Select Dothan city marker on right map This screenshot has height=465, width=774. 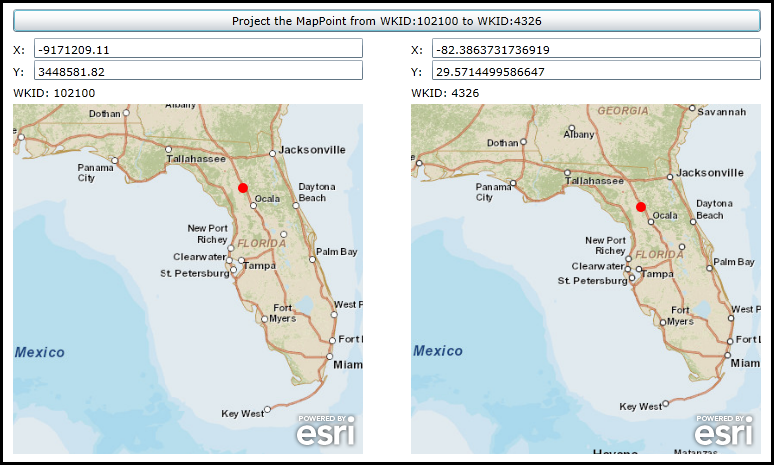pos(525,143)
